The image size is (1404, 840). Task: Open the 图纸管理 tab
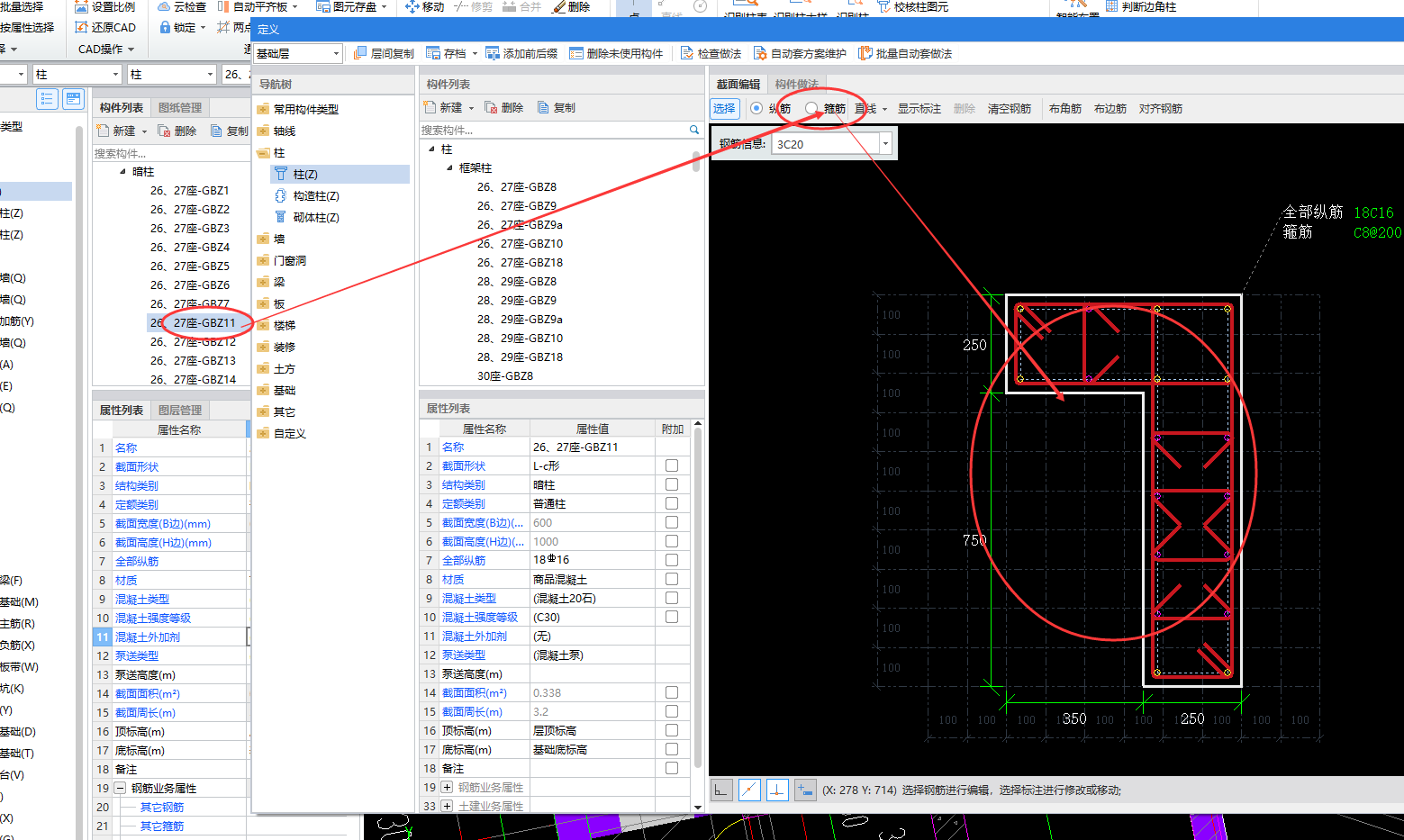tap(180, 107)
